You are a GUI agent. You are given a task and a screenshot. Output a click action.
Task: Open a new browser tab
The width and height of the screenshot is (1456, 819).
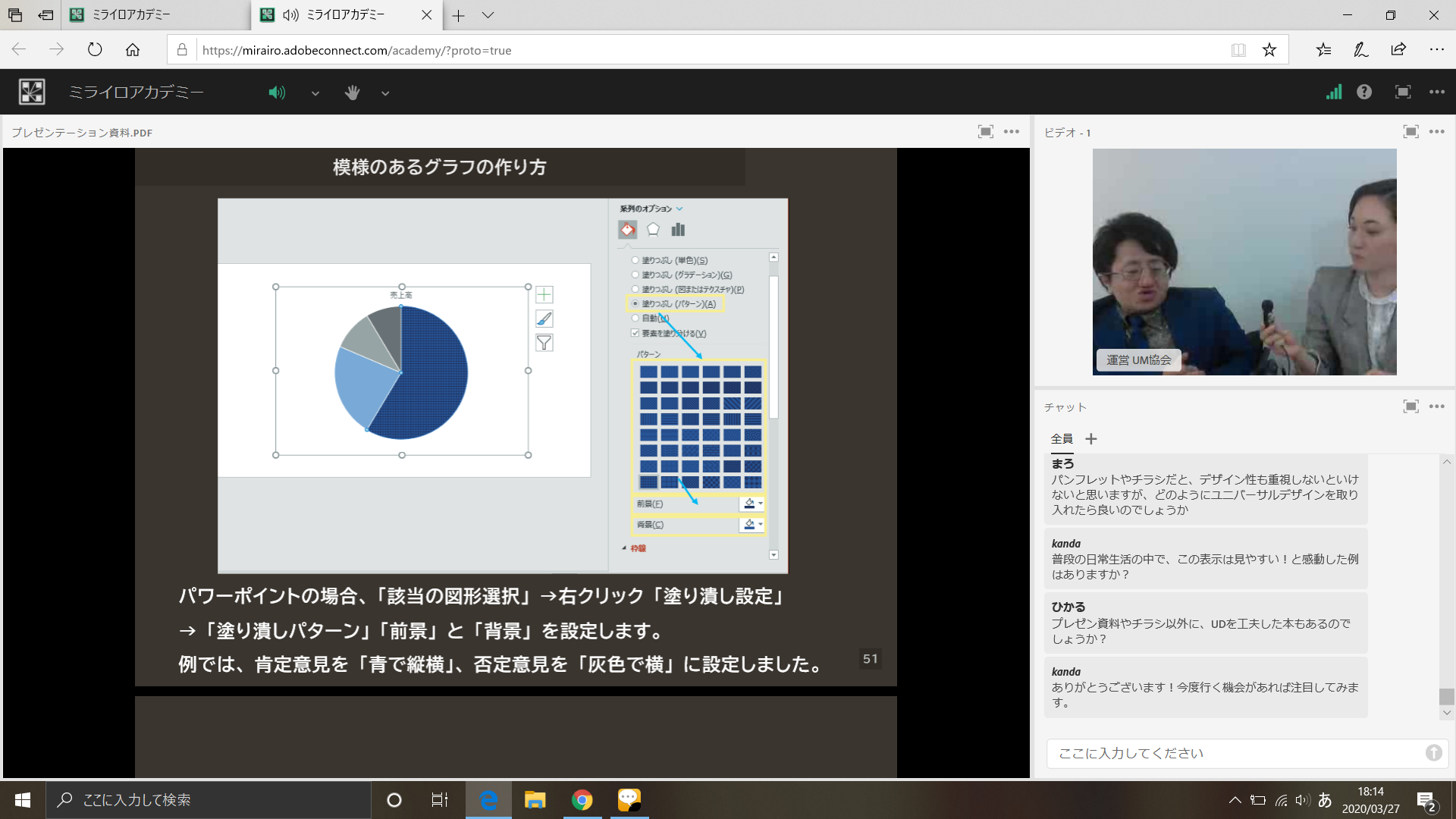(x=458, y=15)
